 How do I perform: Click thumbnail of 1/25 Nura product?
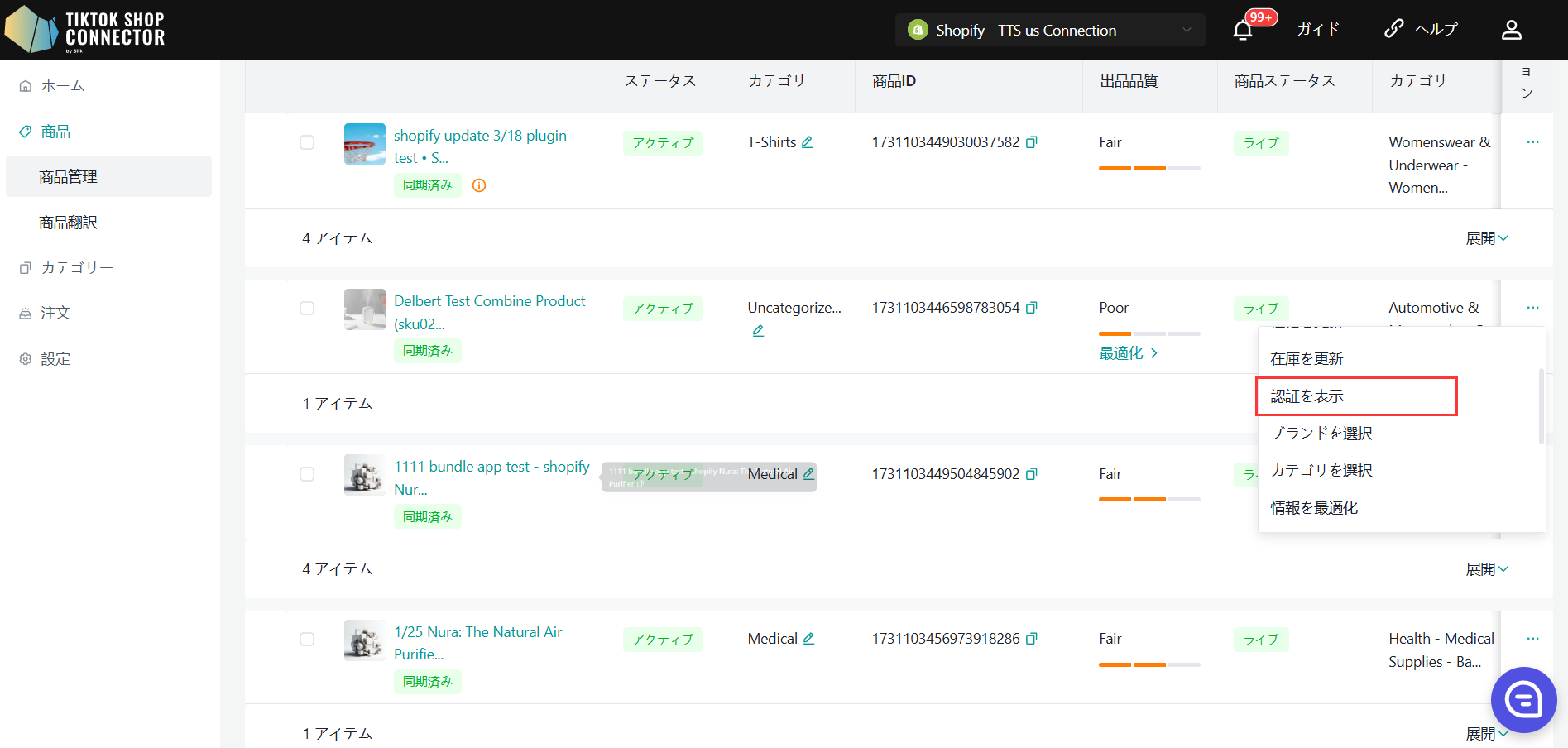click(x=365, y=640)
